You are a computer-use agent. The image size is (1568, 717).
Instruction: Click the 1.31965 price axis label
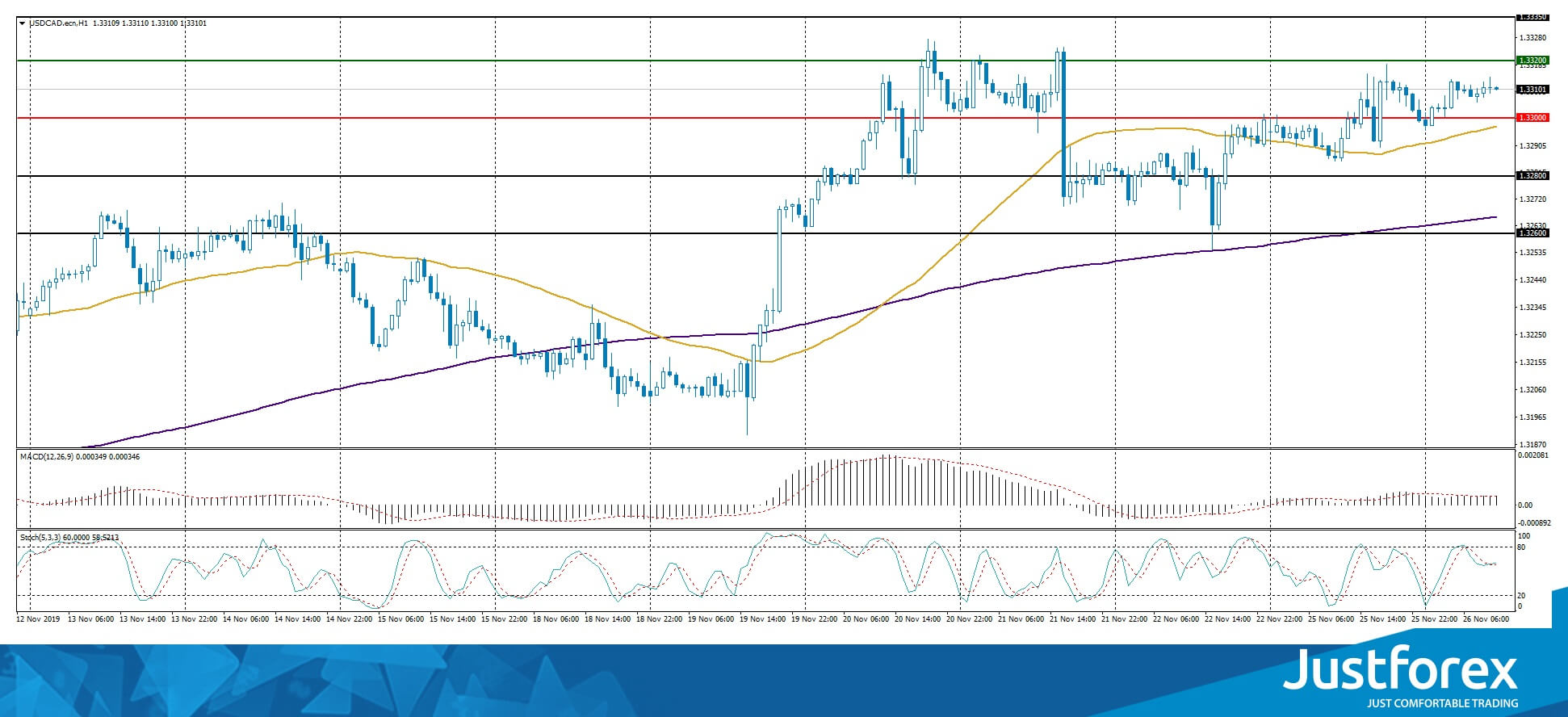point(1532,417)
